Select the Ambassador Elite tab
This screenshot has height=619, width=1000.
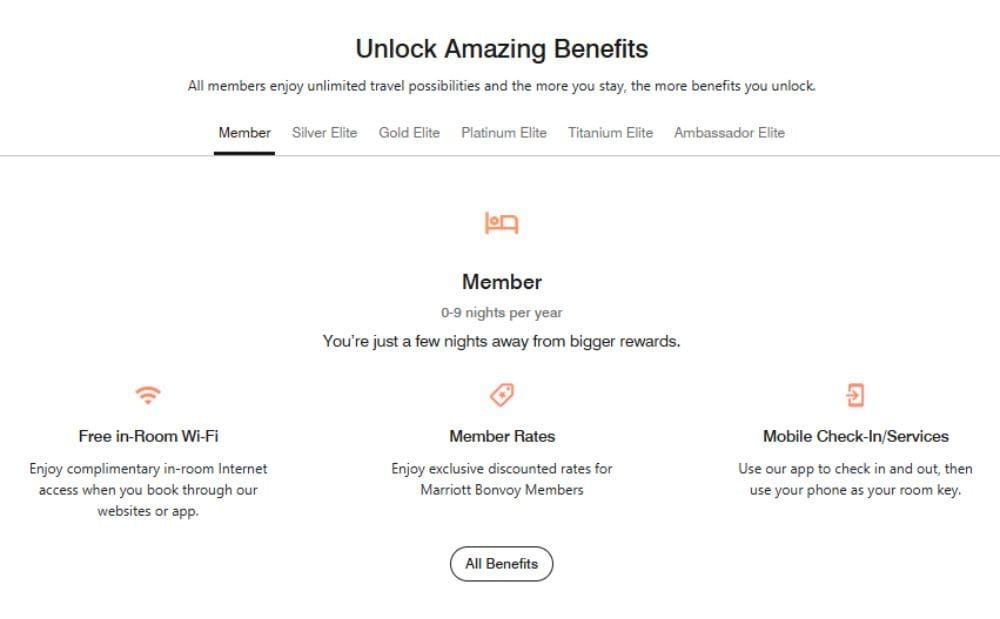point(731,132)
